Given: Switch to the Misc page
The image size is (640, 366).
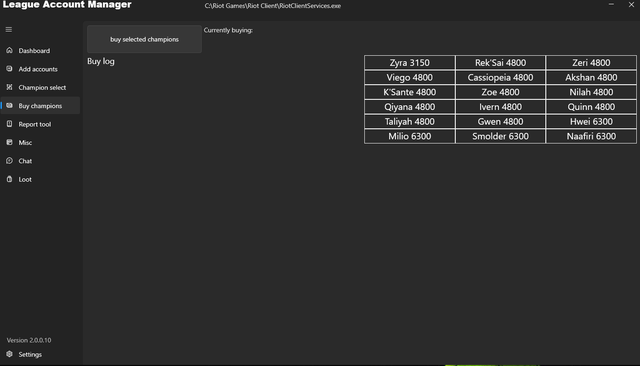Looking at the screenshot, I should coord(40,142).
